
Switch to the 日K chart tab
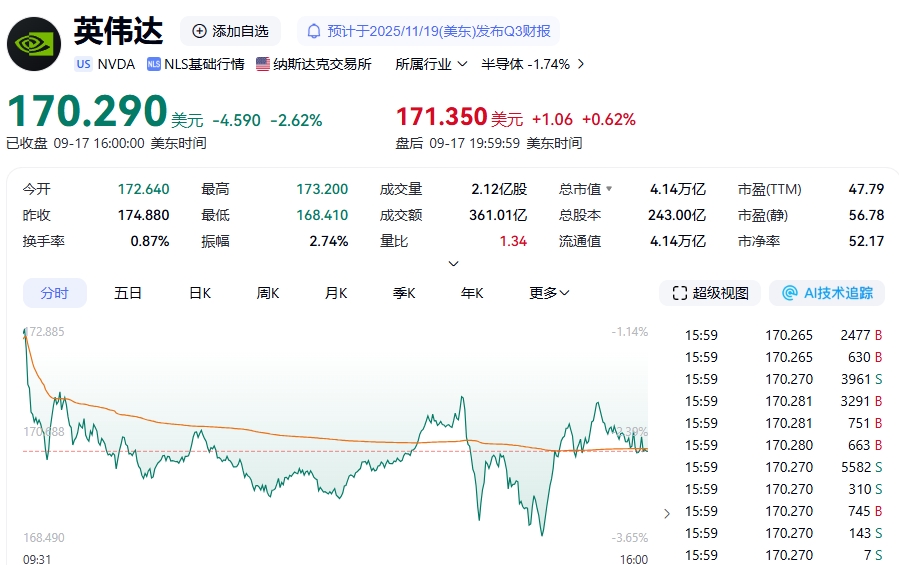200,293
